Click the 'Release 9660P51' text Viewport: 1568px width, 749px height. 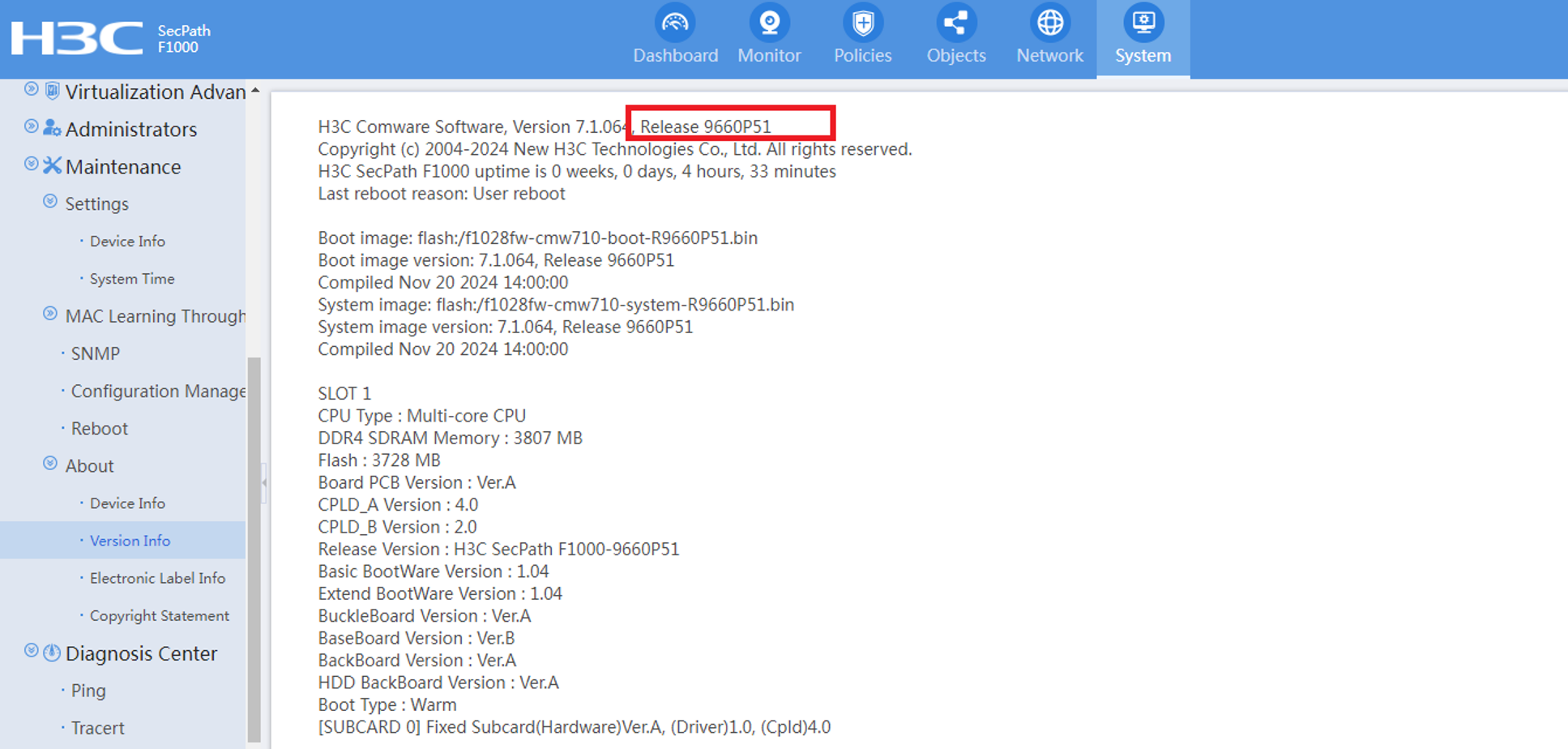(705, 126)
